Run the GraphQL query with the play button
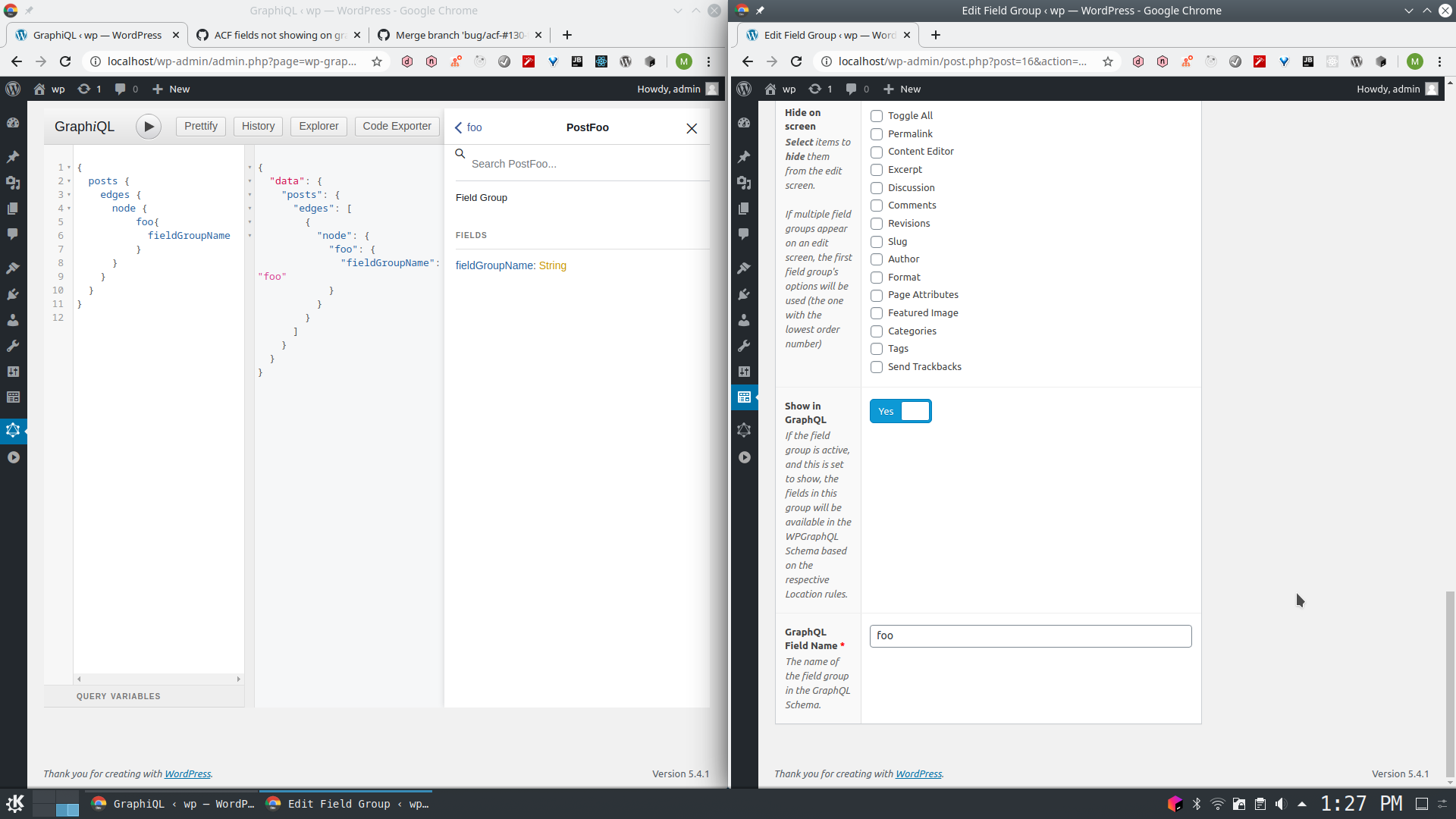 (148, 126)
